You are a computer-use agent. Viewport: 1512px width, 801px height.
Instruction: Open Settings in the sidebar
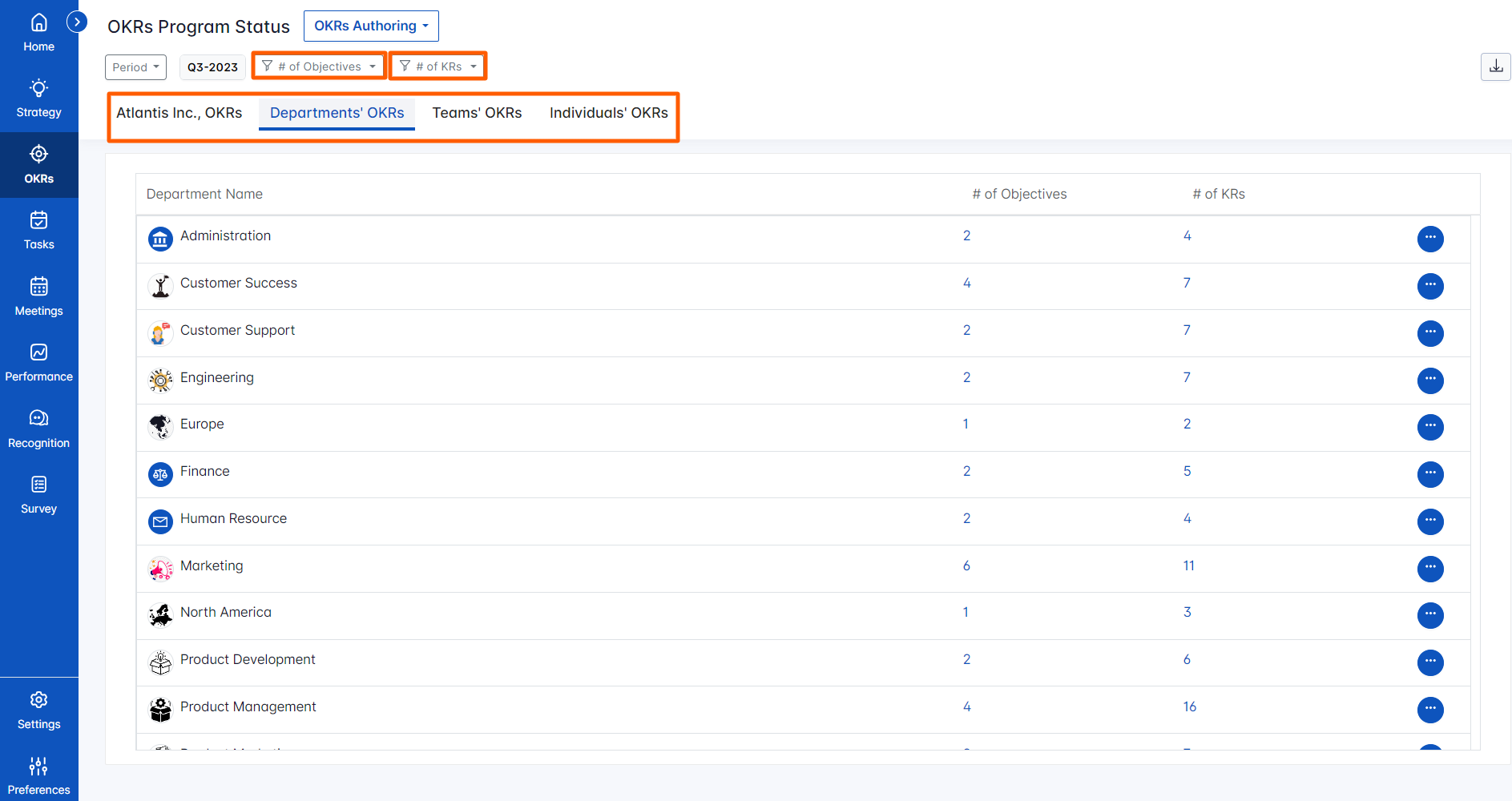point(38,710)
